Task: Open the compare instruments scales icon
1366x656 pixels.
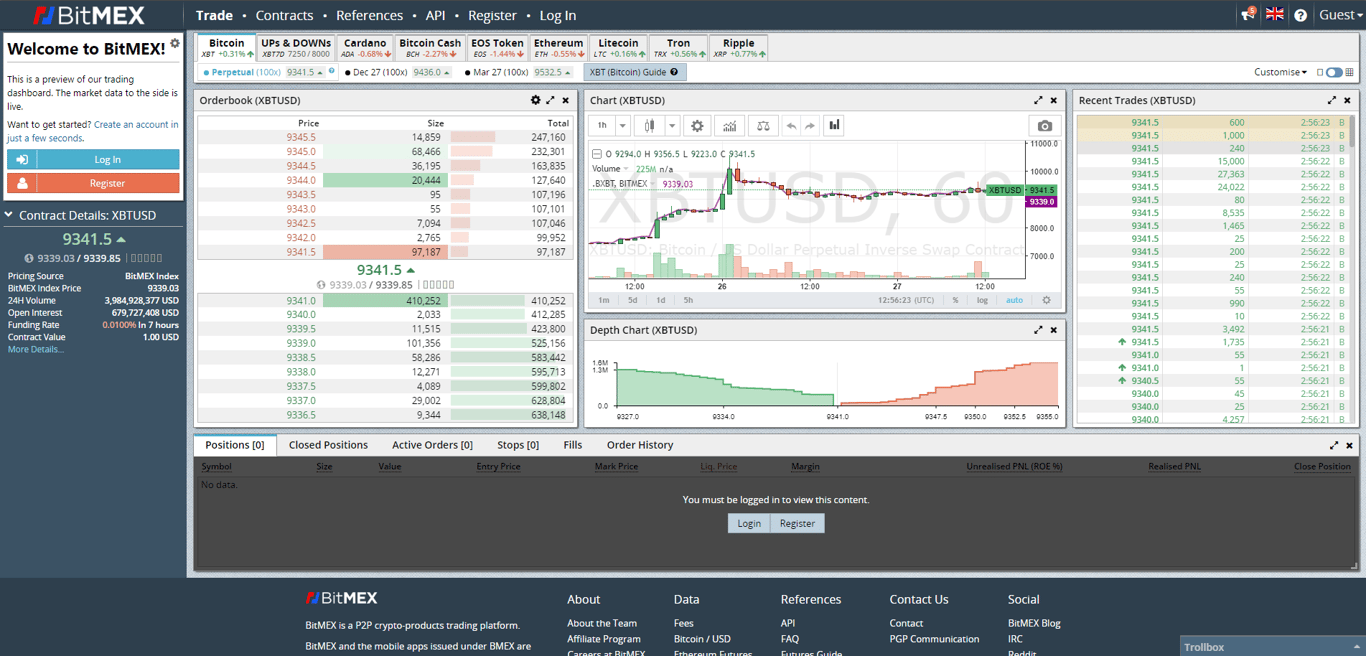Action: 763,125
